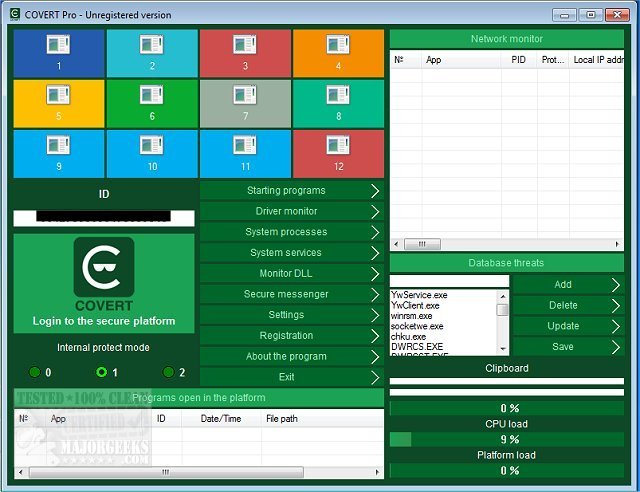This screenshot has width=640, height=492.
Task: Open System processes from the menu
Action: 291,232
